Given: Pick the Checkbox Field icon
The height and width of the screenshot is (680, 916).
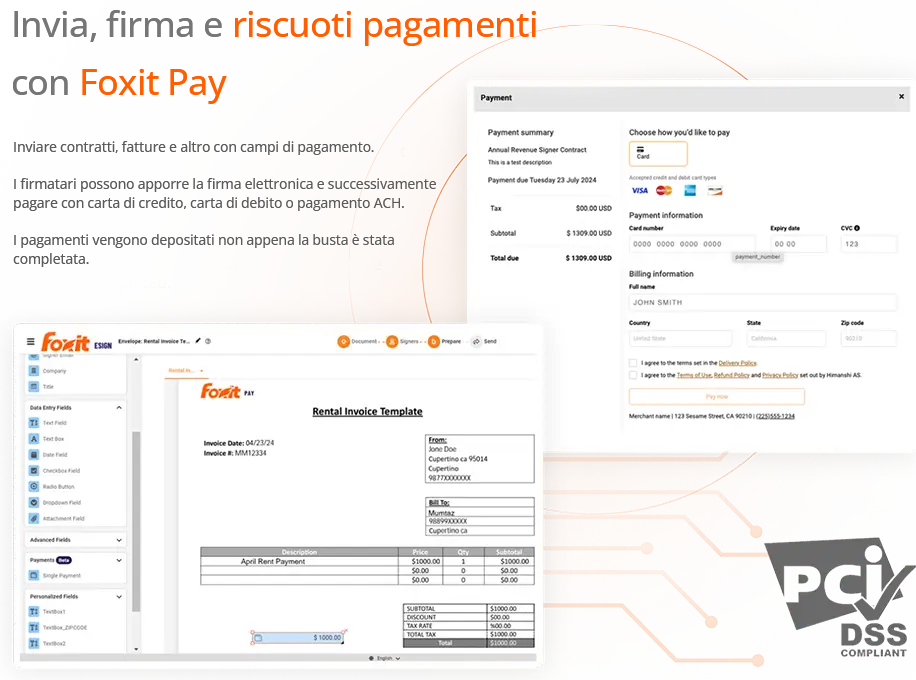Looking at the screenshot, I should point(34,470).
